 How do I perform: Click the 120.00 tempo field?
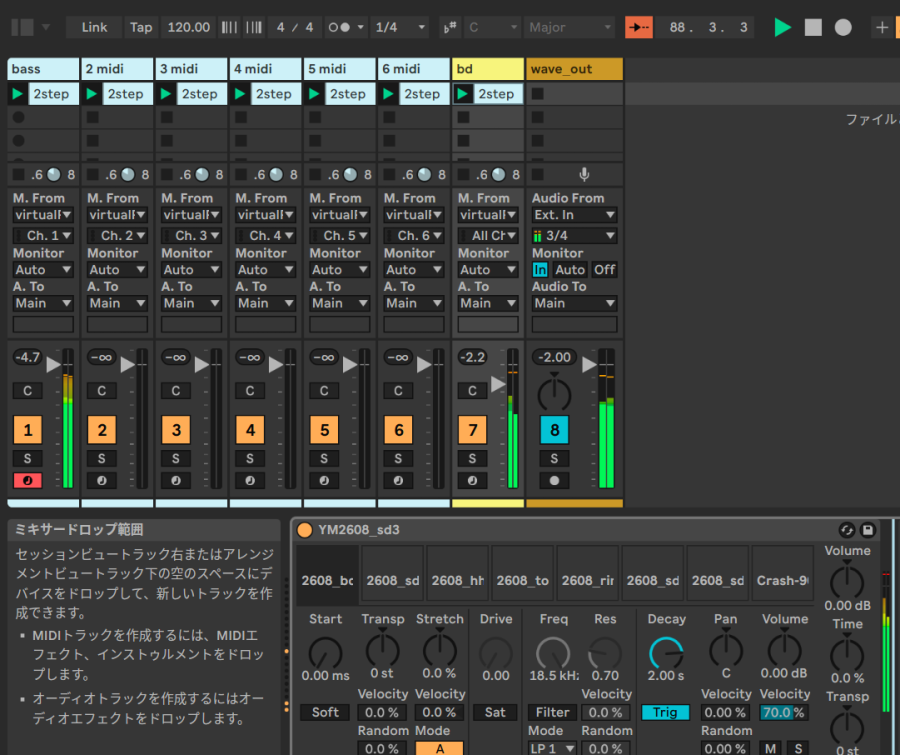click(x=188, y=27)
